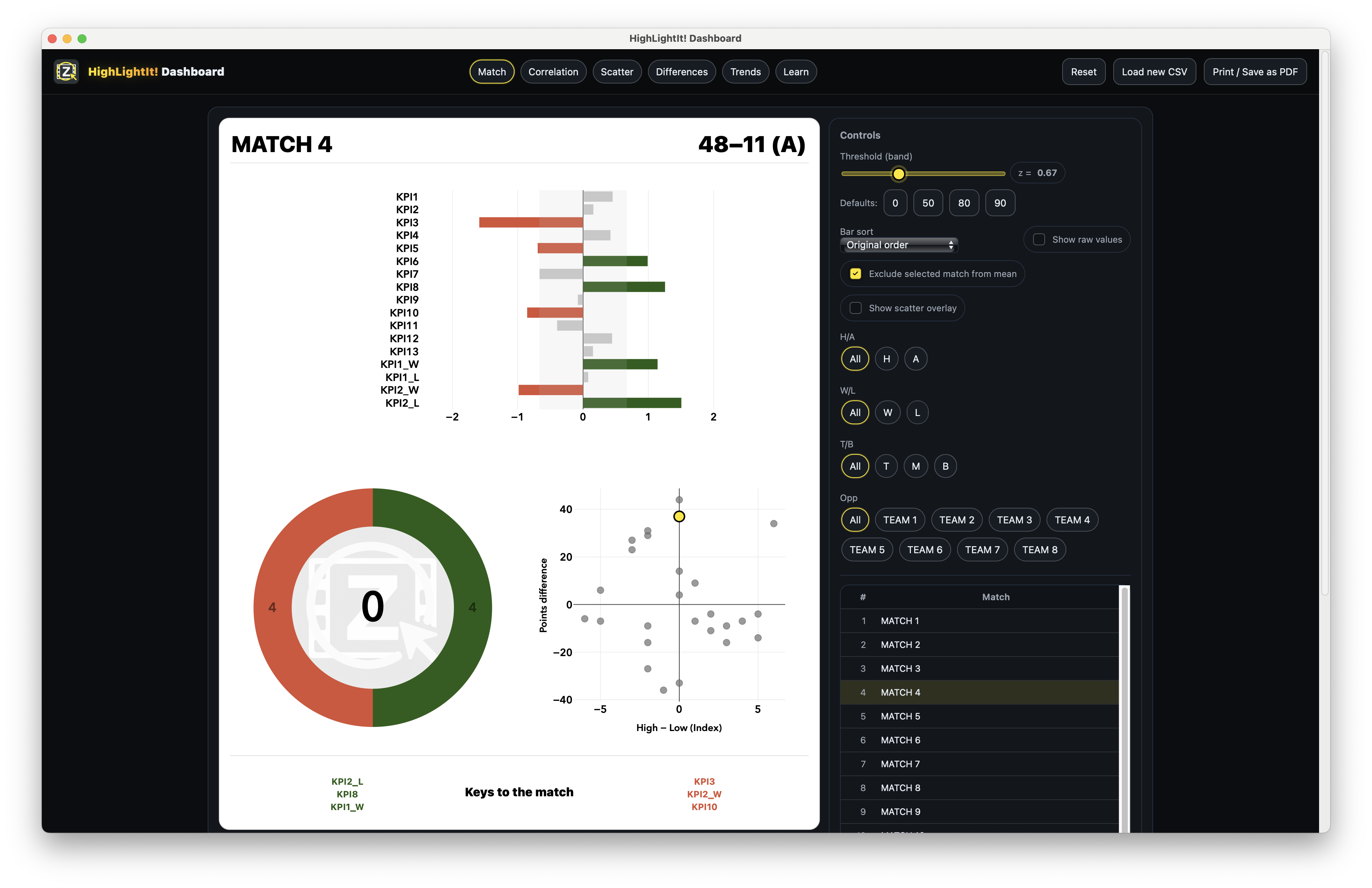Open the Learn section
Image resolution: width=1372 pixels, height=888 pixels.
pos(796,72)
